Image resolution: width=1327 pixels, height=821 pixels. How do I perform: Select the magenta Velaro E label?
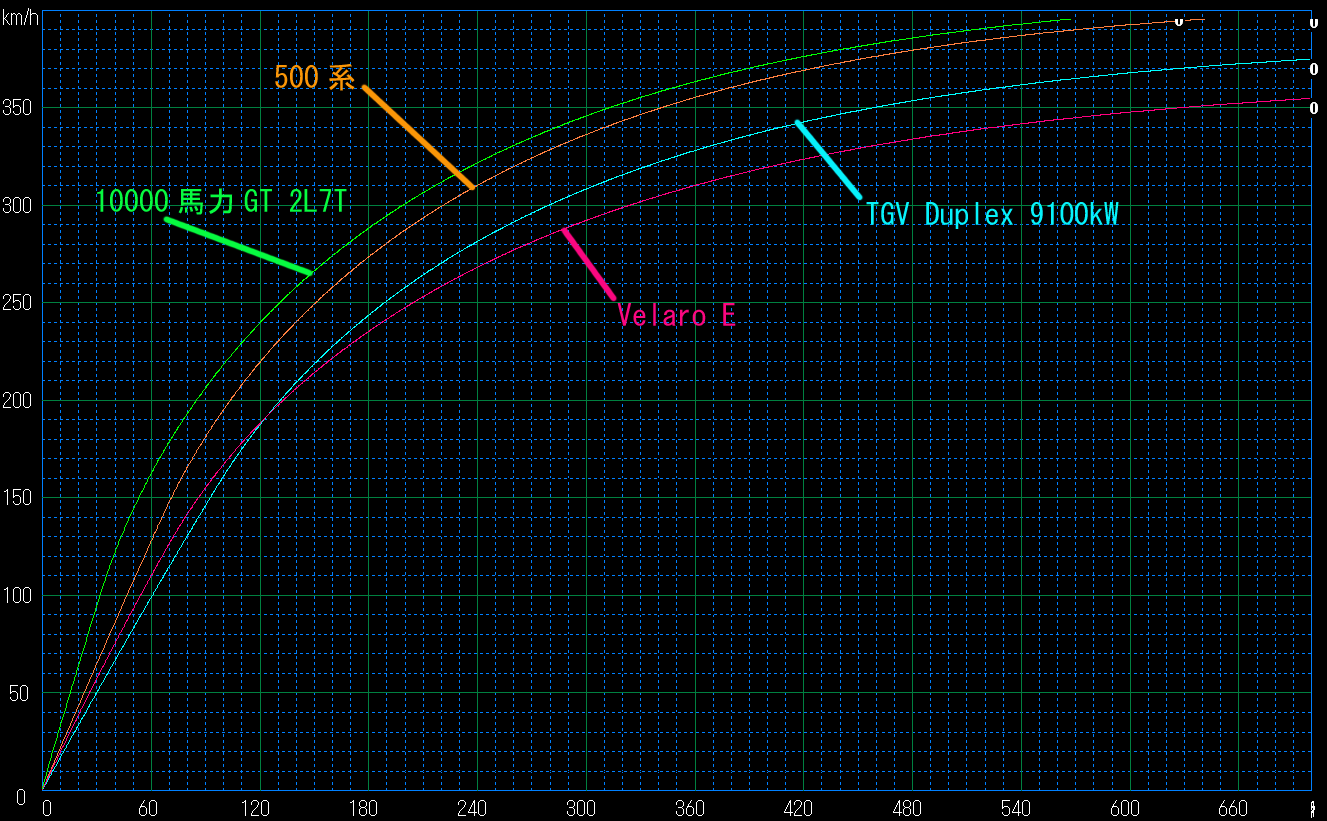pos(677,316)
